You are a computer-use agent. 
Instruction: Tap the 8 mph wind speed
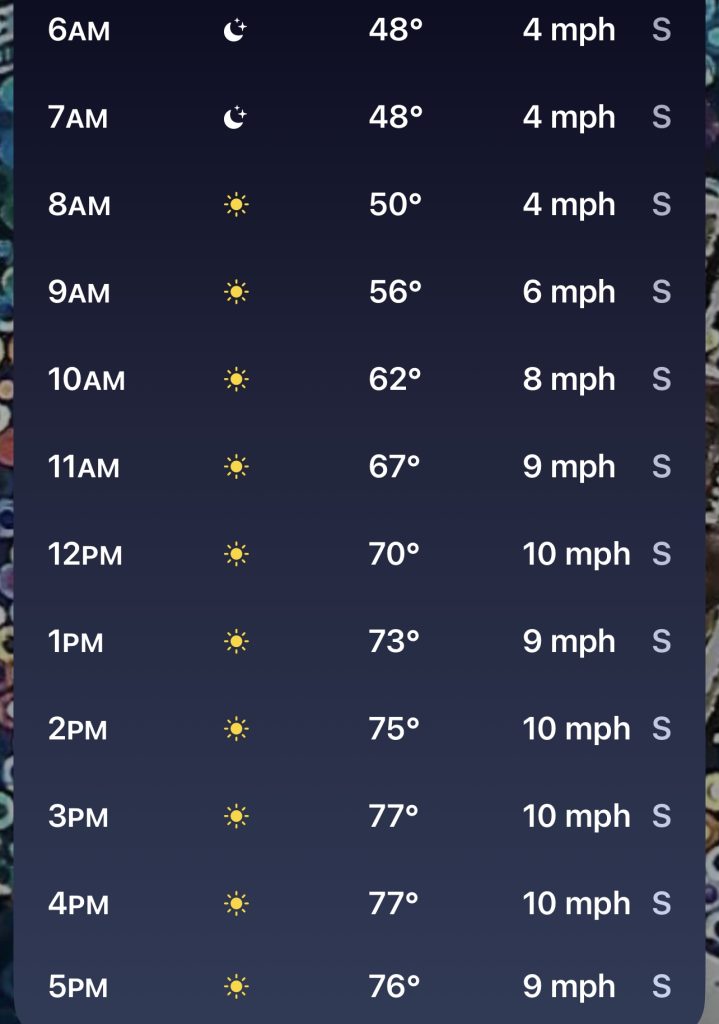pyautogui.click(x=569, y=380)
